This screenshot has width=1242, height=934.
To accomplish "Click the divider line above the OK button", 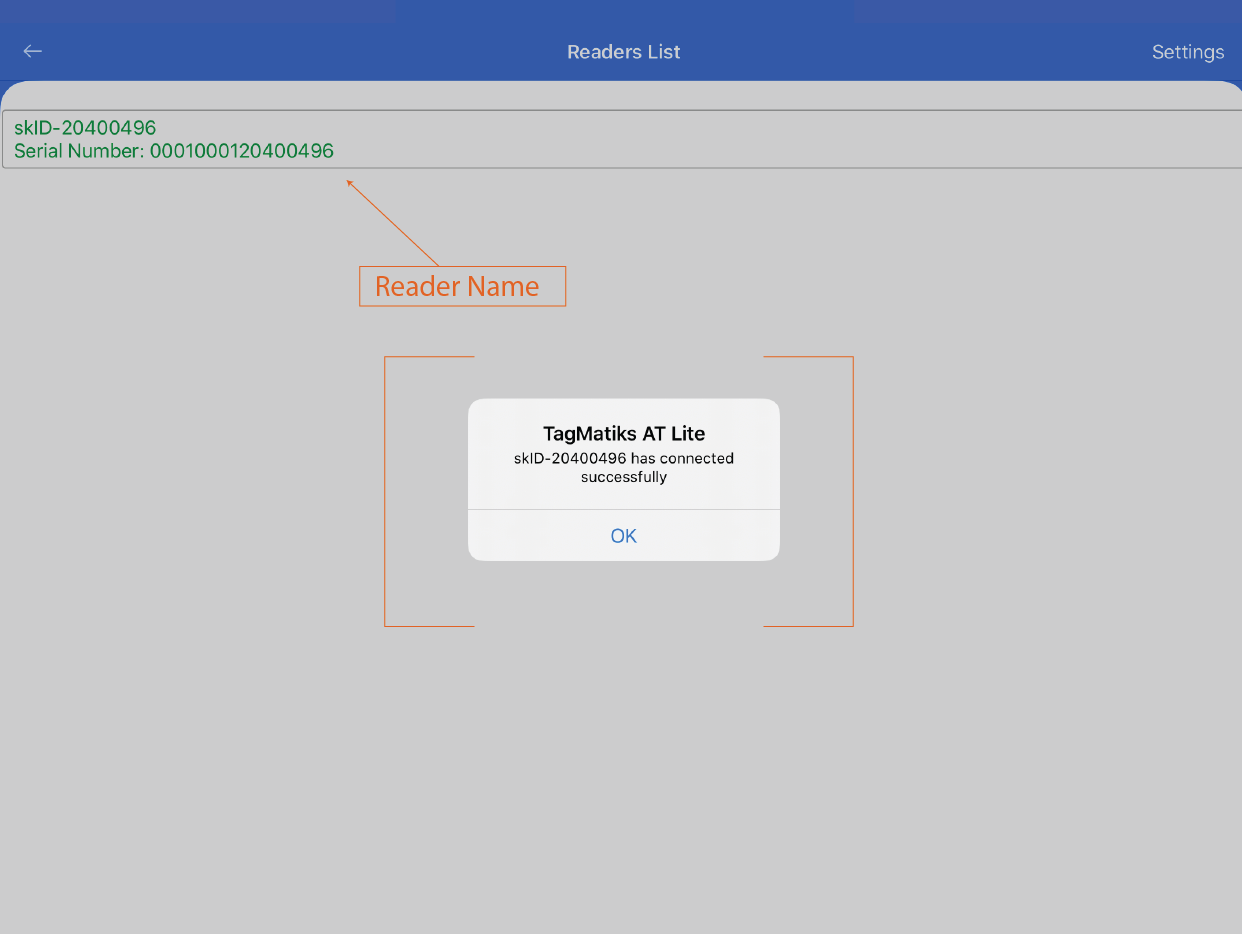I will tap(623, 510).
